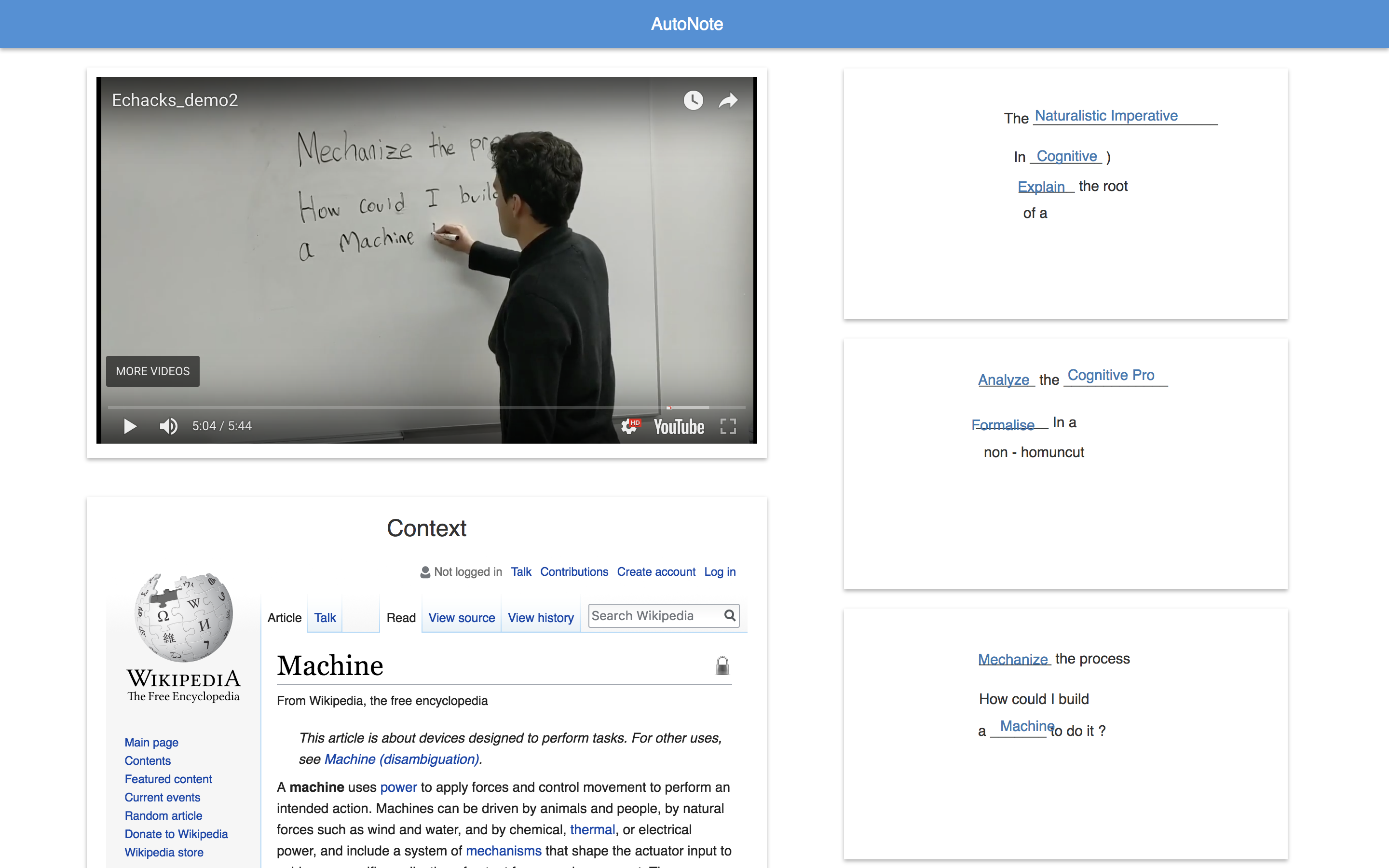Viewport: 1389px width, 868px height.
Task: Click the Create account link
Action: pyautogui.click(x=655, y=572)
